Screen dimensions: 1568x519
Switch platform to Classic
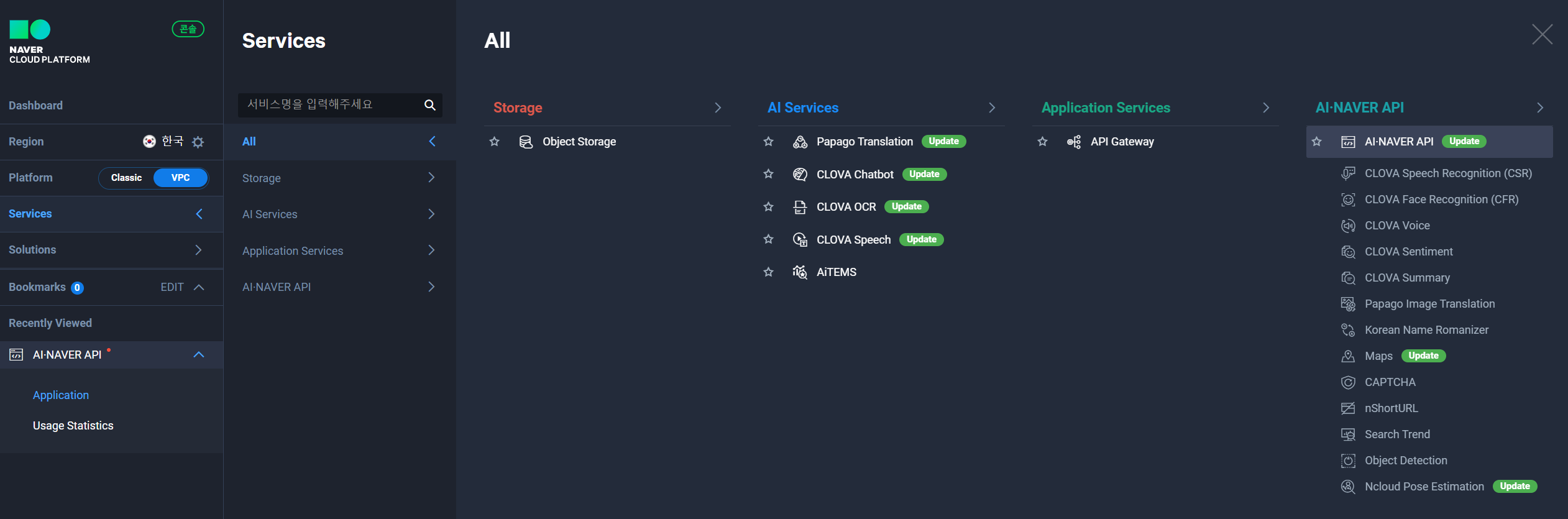coord(126,178)
